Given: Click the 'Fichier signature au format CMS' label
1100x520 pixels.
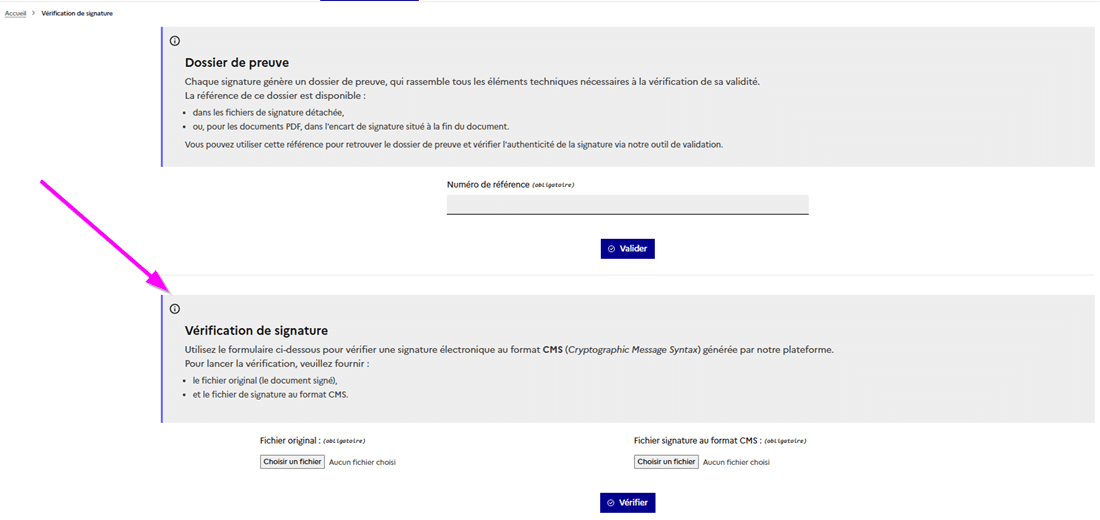Looking at the screenshot, I should pyautogui.click(x=697, y=440).
